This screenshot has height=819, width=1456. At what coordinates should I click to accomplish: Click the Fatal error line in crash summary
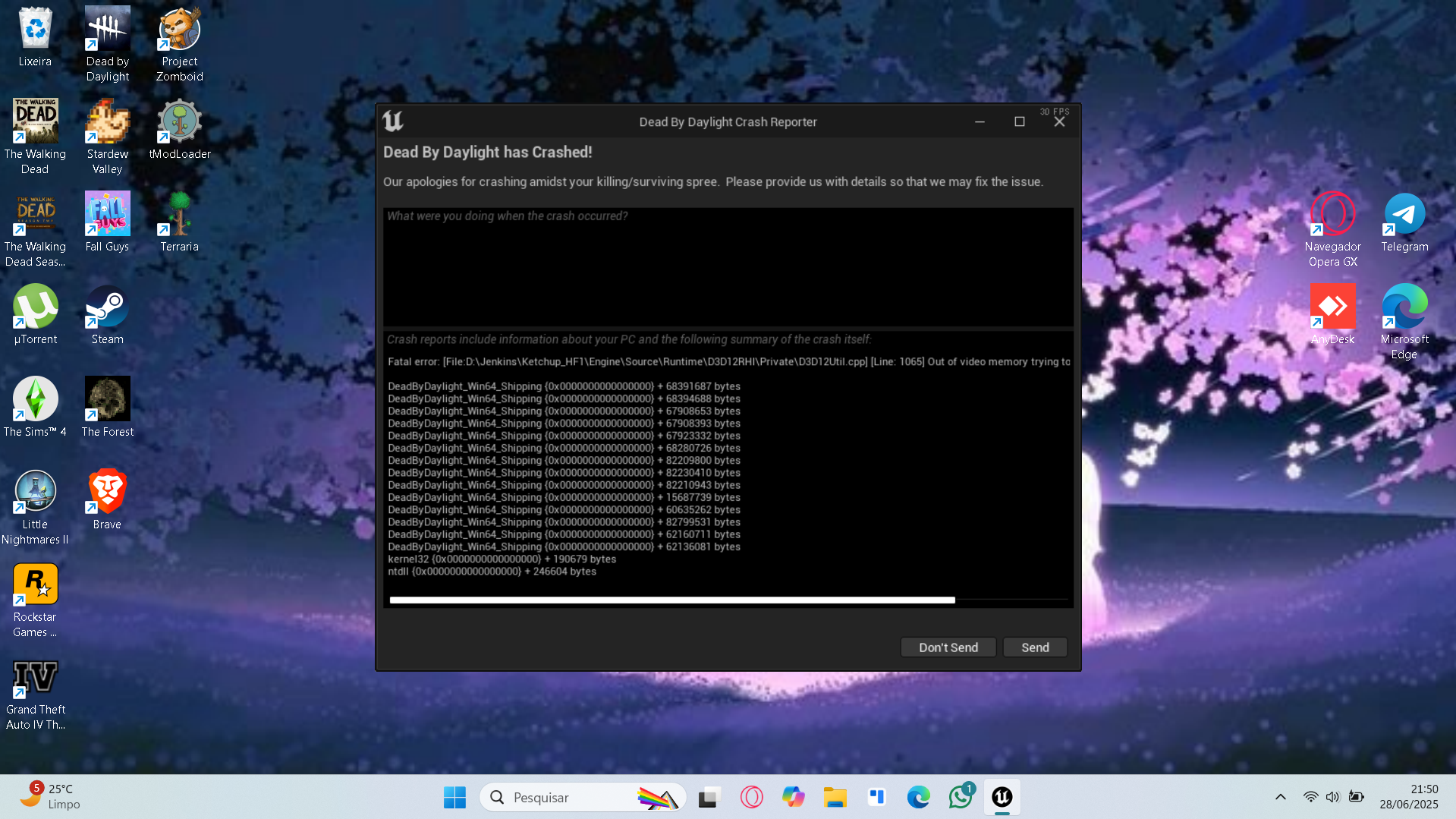click(729, 362)
